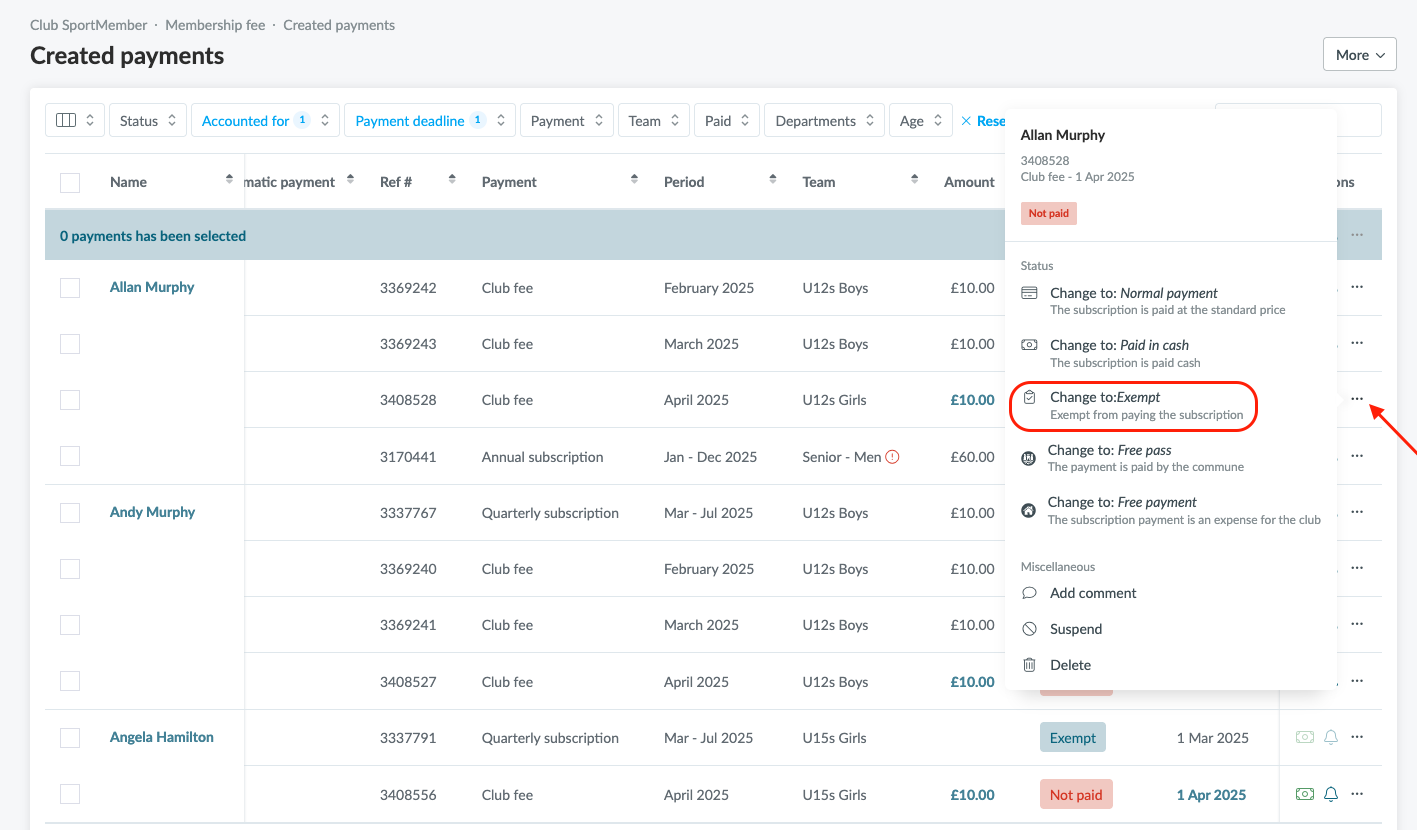This screenshot has height=830, width=1417.
Task: Click the Delete trash icon in the menu
Action: 1029,665
